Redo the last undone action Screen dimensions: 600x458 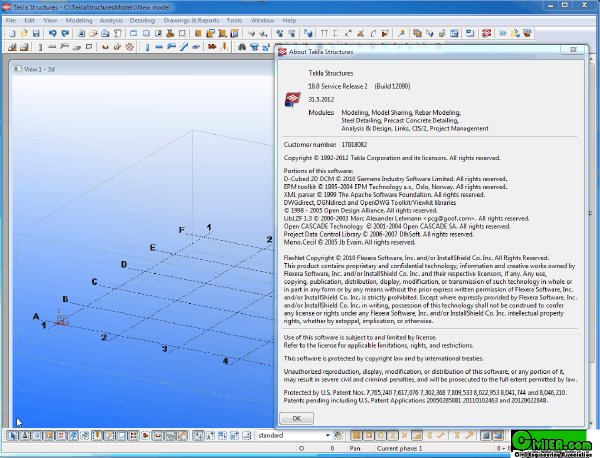65,34
